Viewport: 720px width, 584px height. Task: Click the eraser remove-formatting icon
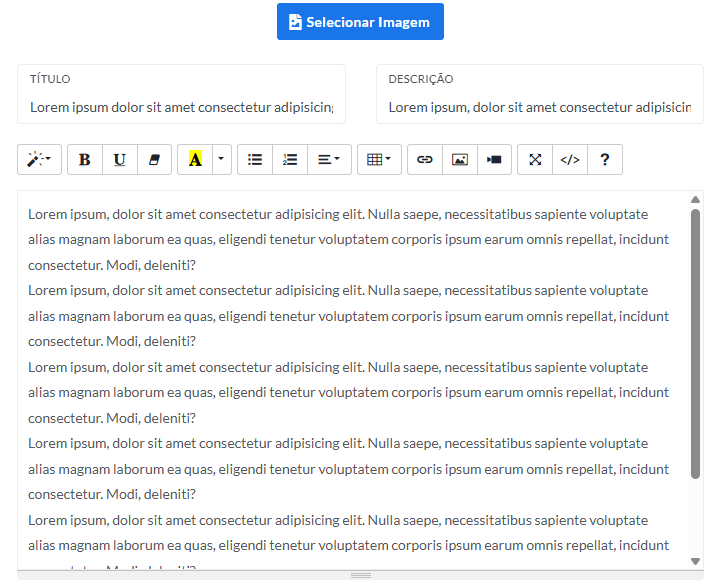154,159
